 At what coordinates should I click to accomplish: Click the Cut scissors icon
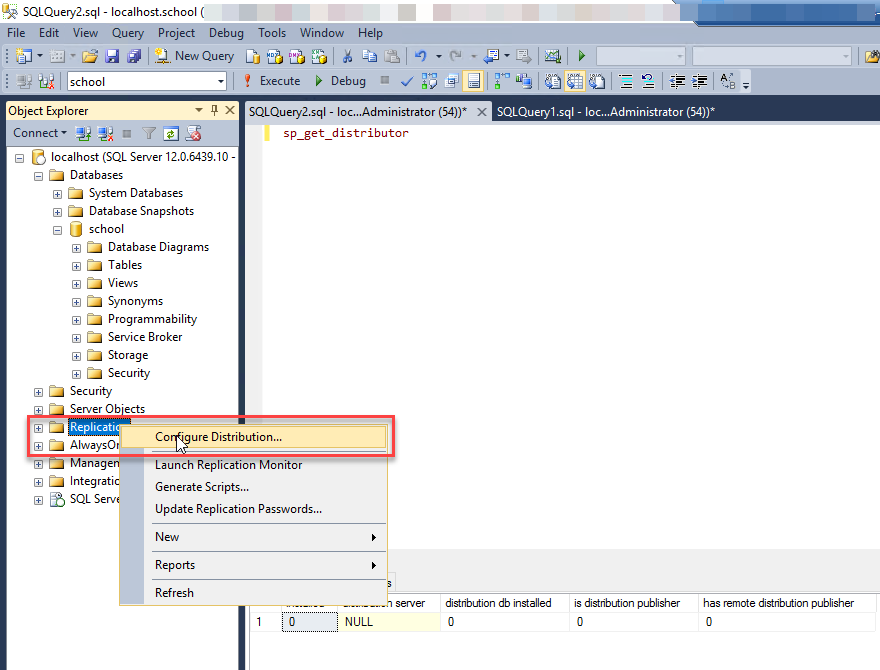pyautogui.click(x=347, y=56)
